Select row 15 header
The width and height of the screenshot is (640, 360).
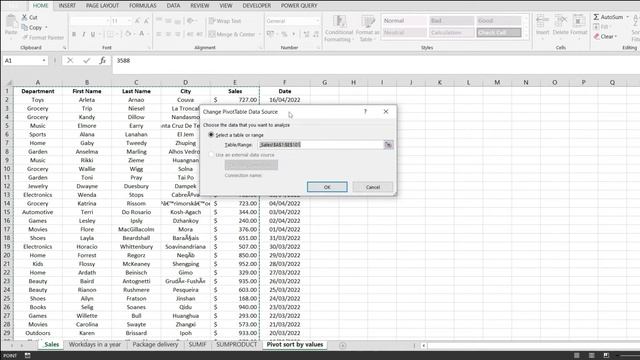[x=7, y=212]
